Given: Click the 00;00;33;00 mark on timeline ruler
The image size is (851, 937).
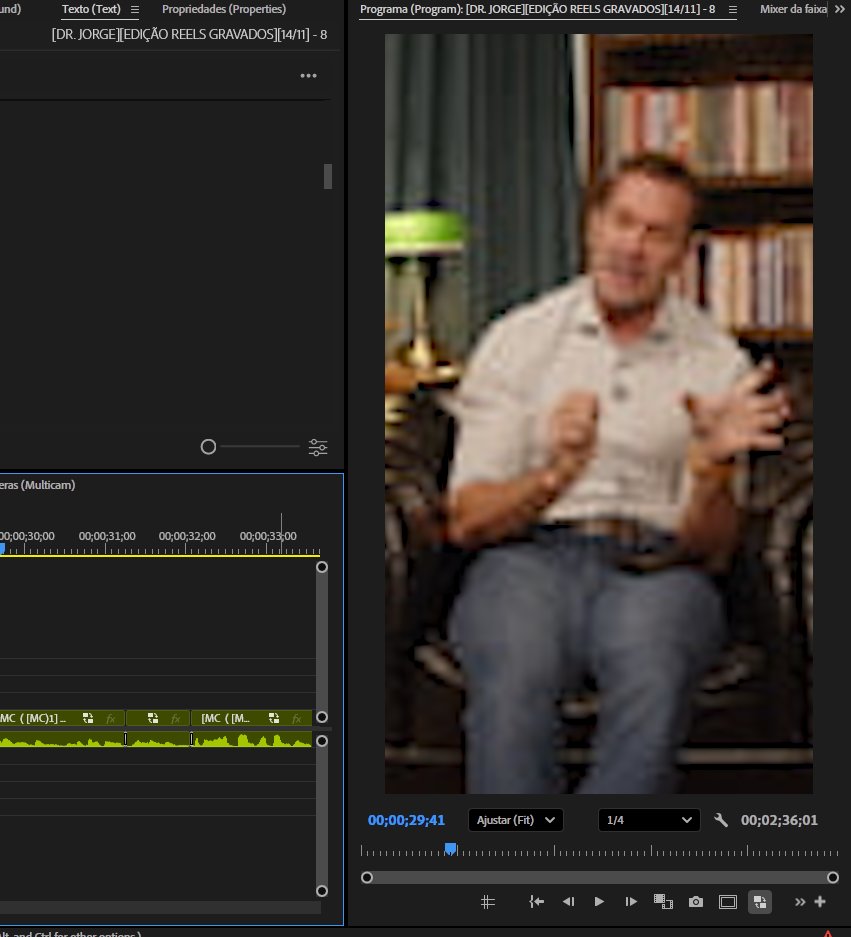Looking at the screenshot, I should pyautogui.click(x=268, y=536).
